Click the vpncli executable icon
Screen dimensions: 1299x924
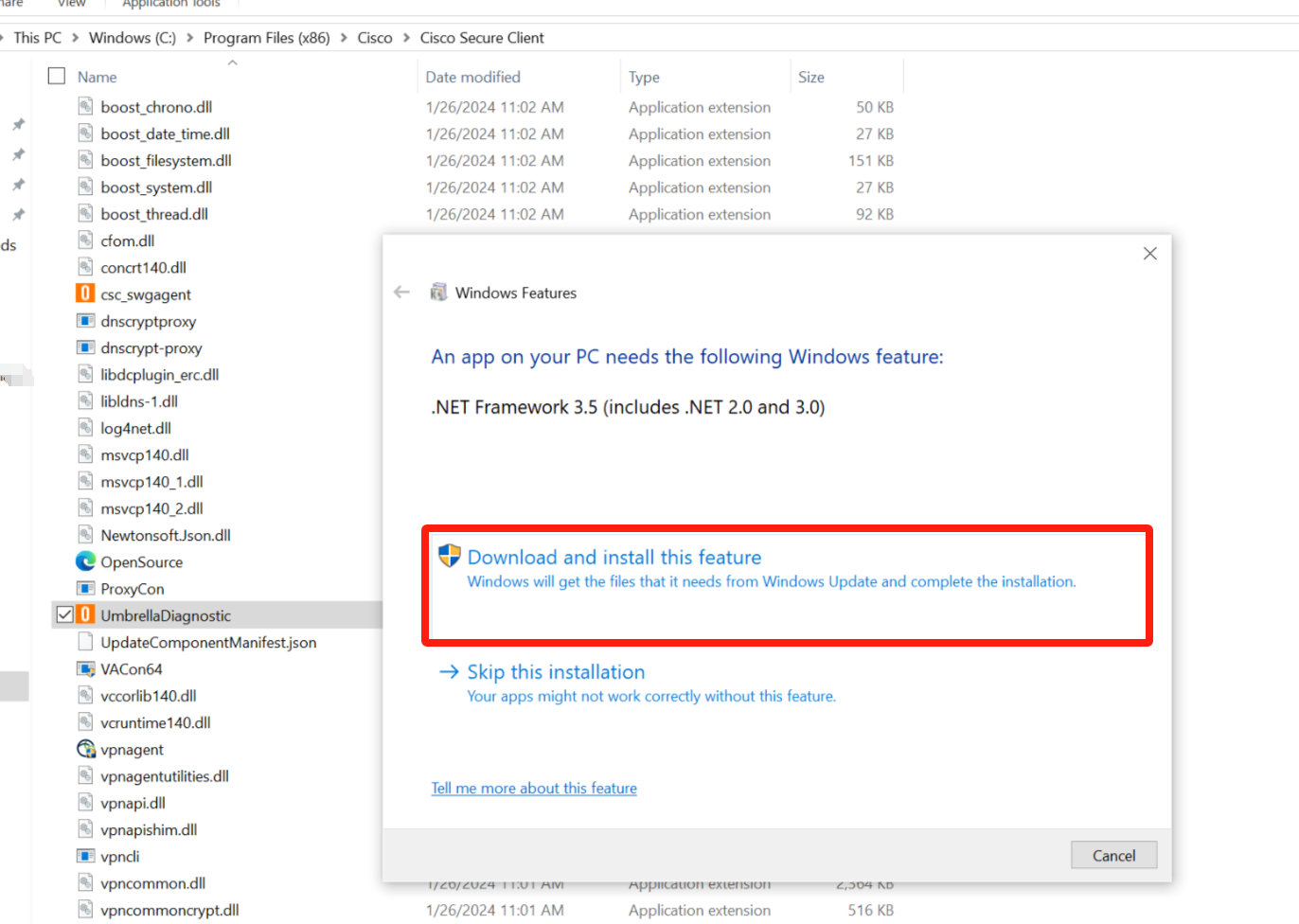coord(85,856)
